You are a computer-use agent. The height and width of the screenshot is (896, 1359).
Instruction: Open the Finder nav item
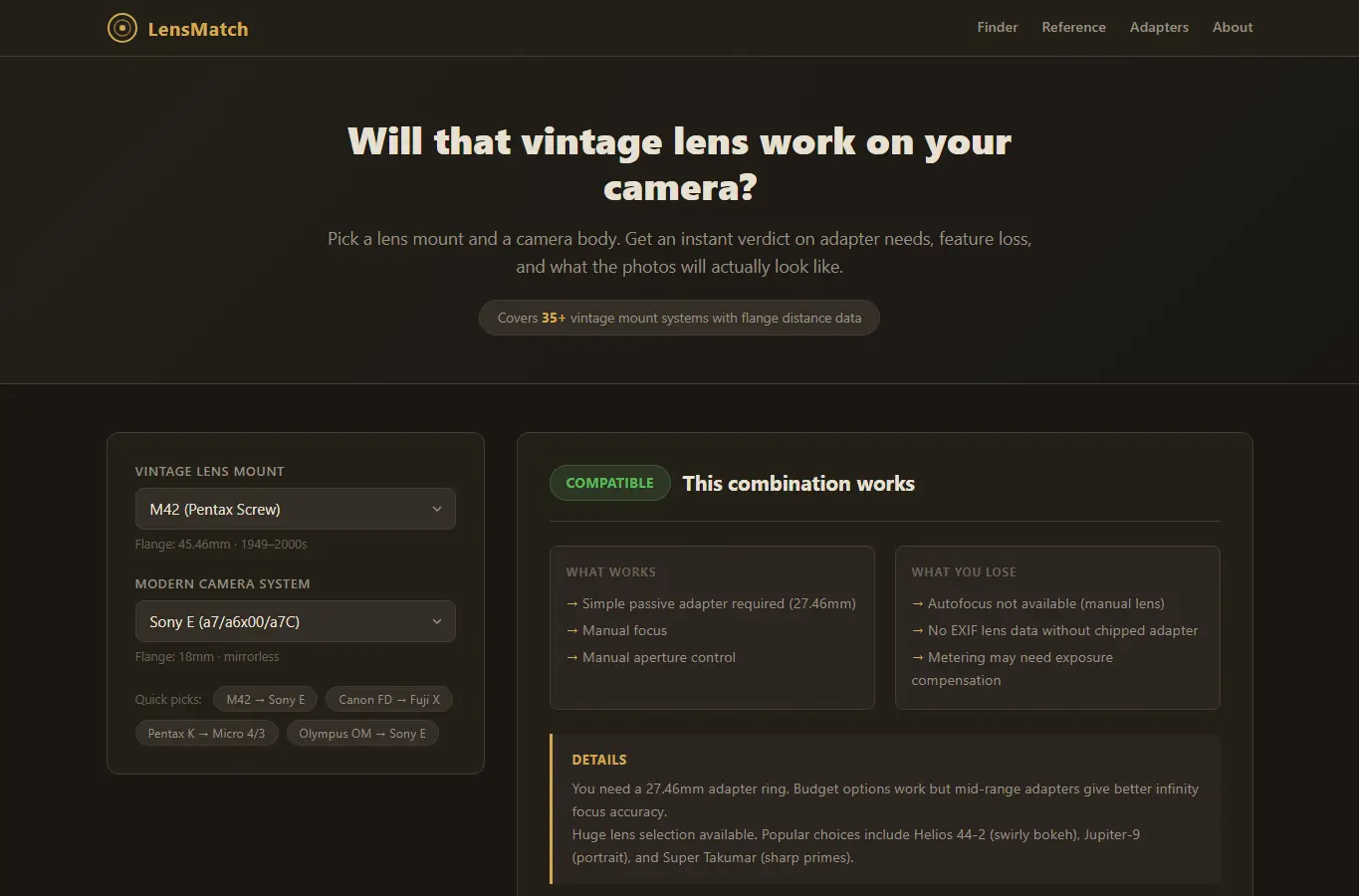tap(997, 27)
